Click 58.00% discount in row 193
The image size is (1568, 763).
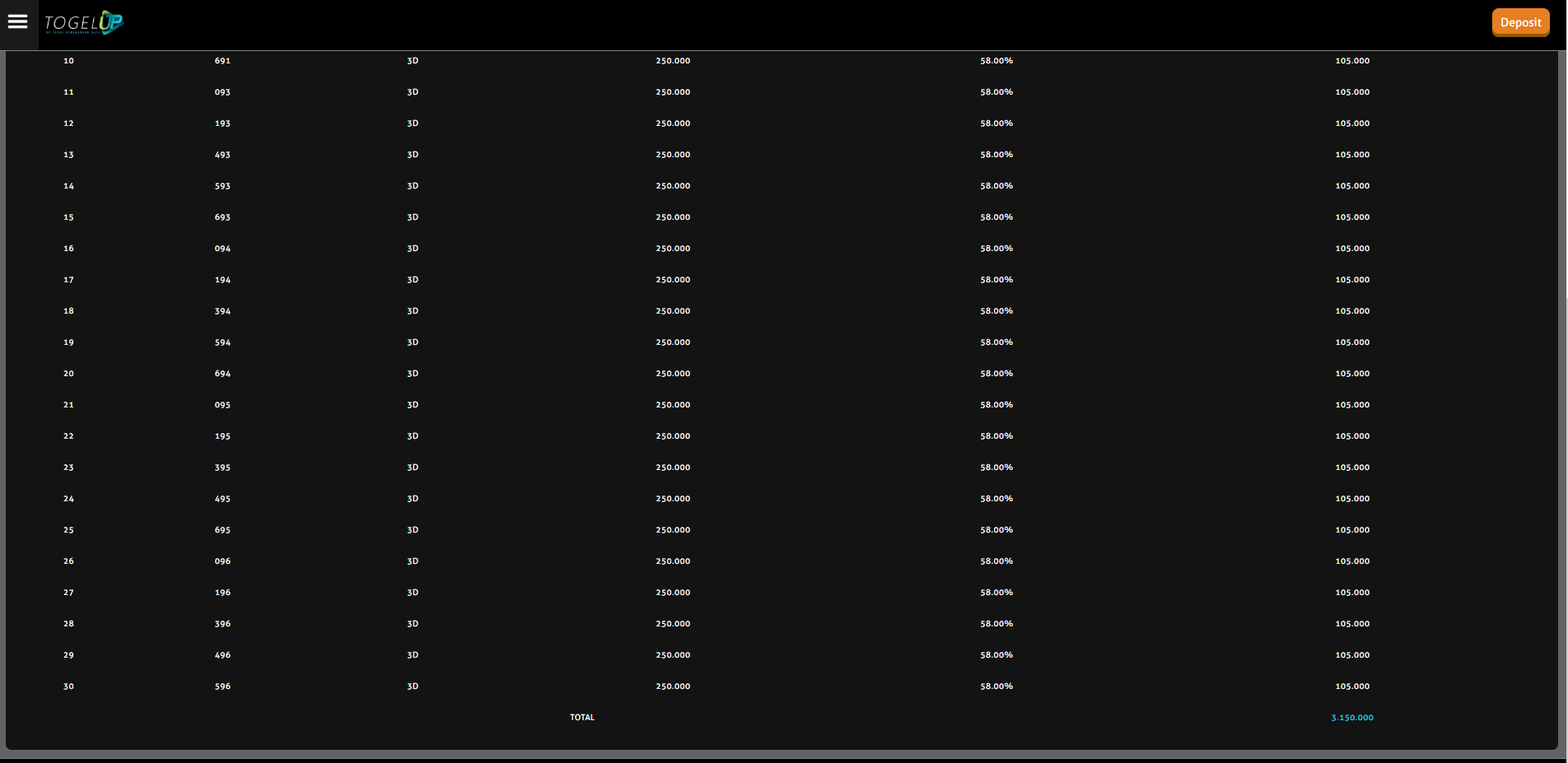click(x=996, y=123)
